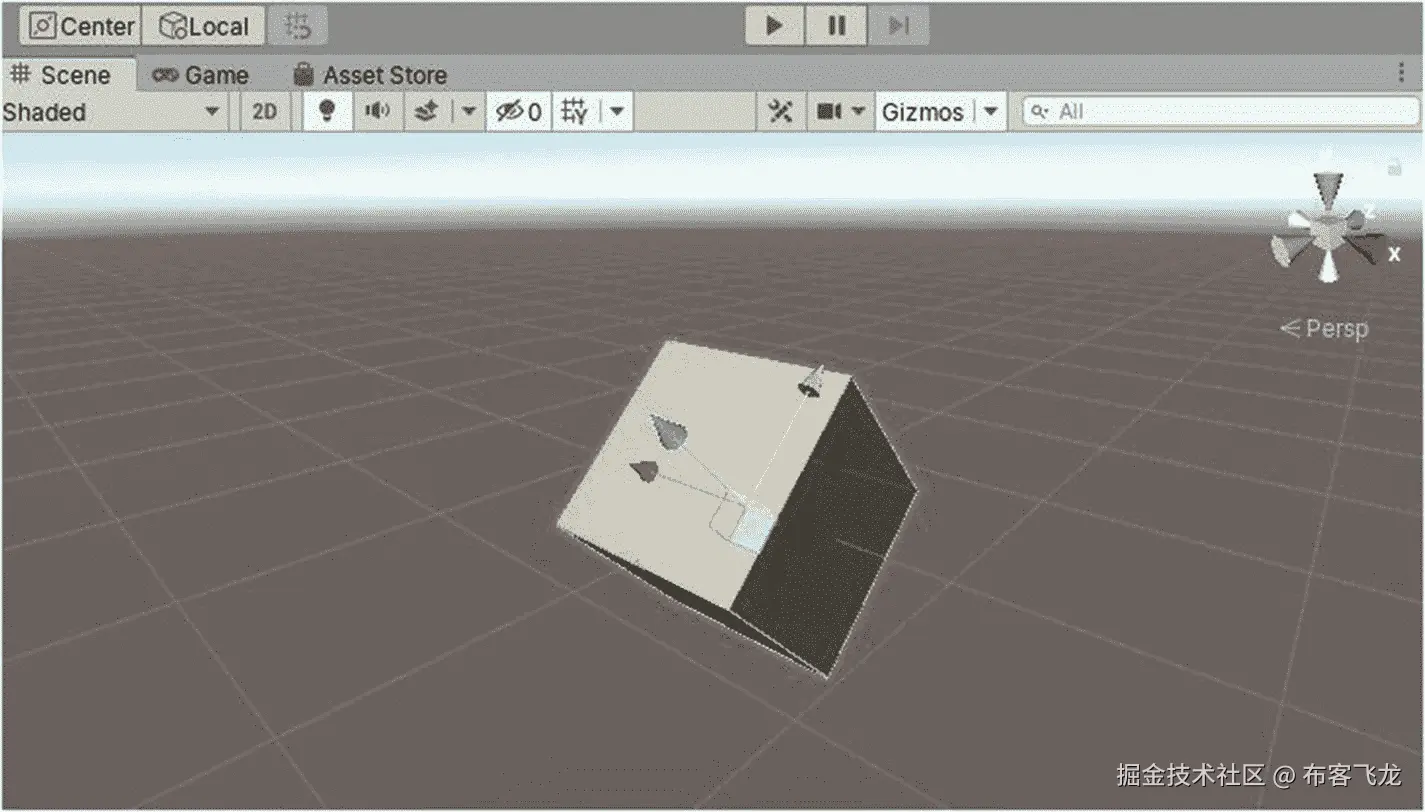The width and height of the screenshot is (1425, 812).
Task: Pause the scene playback
Action: click(x=836, y=26)
